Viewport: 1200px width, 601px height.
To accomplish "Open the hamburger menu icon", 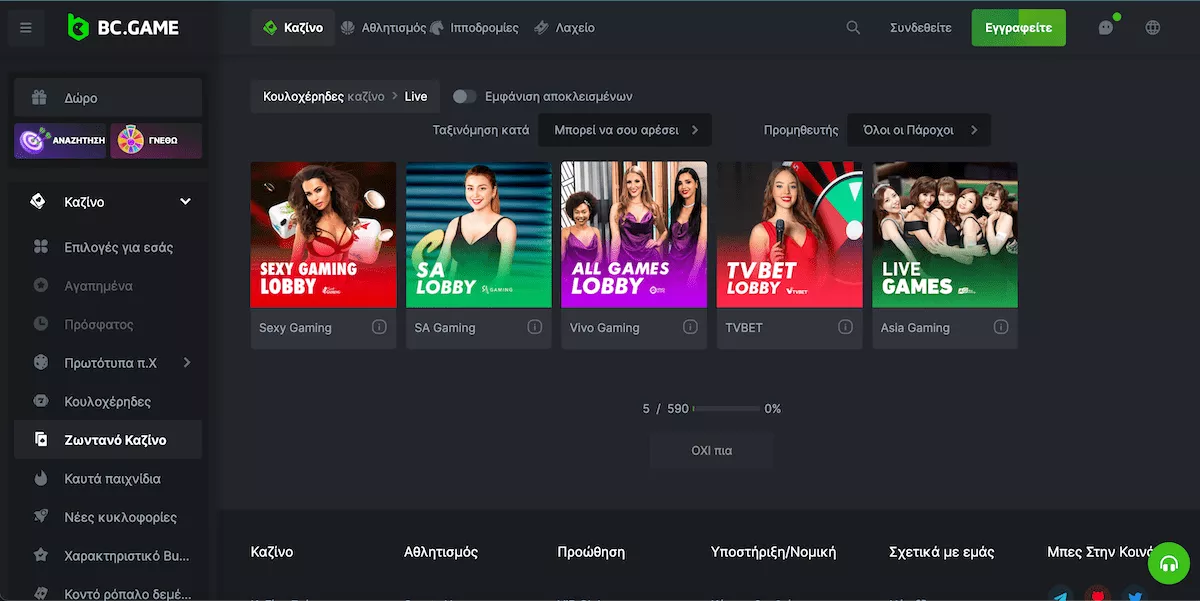I will pos(26,28).
